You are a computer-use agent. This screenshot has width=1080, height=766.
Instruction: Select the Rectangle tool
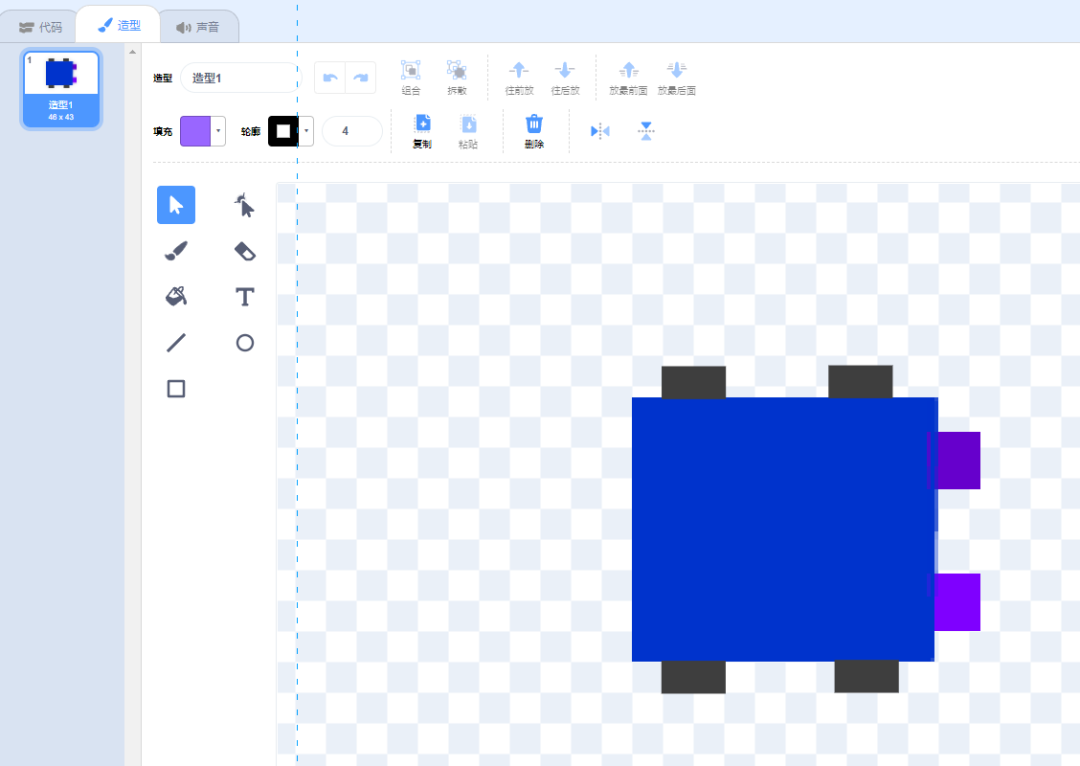coord(176,389)
